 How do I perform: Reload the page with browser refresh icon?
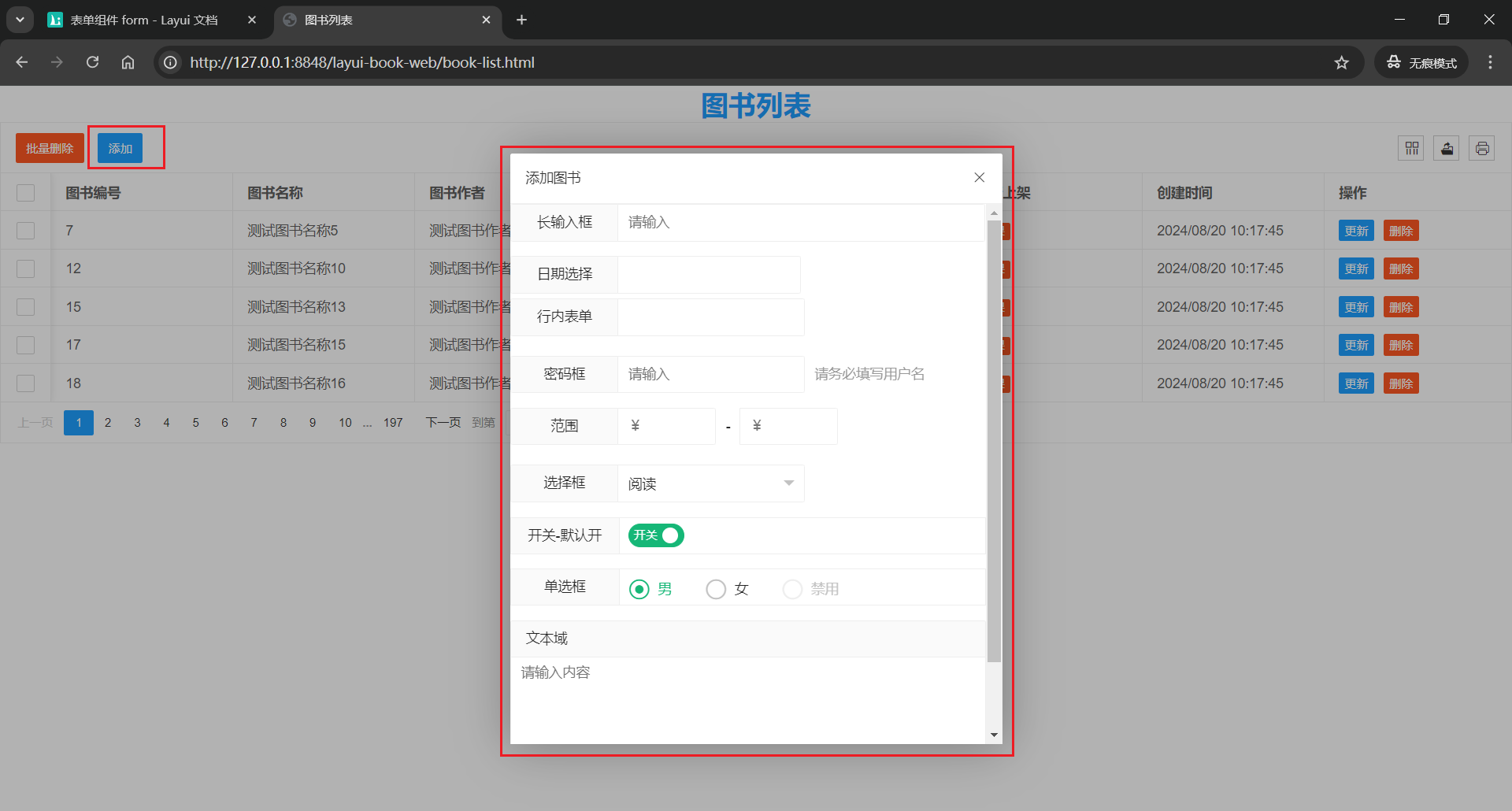click(93, 62)
